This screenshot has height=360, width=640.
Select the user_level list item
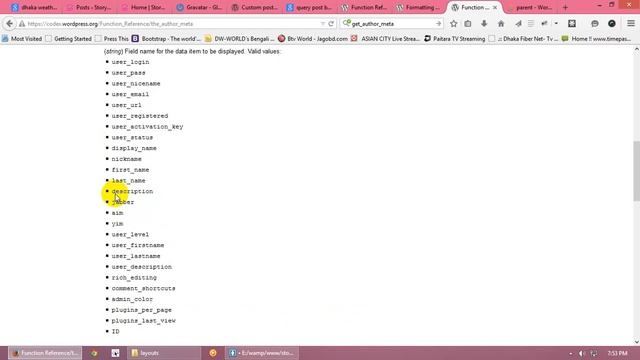coord(130,234)
